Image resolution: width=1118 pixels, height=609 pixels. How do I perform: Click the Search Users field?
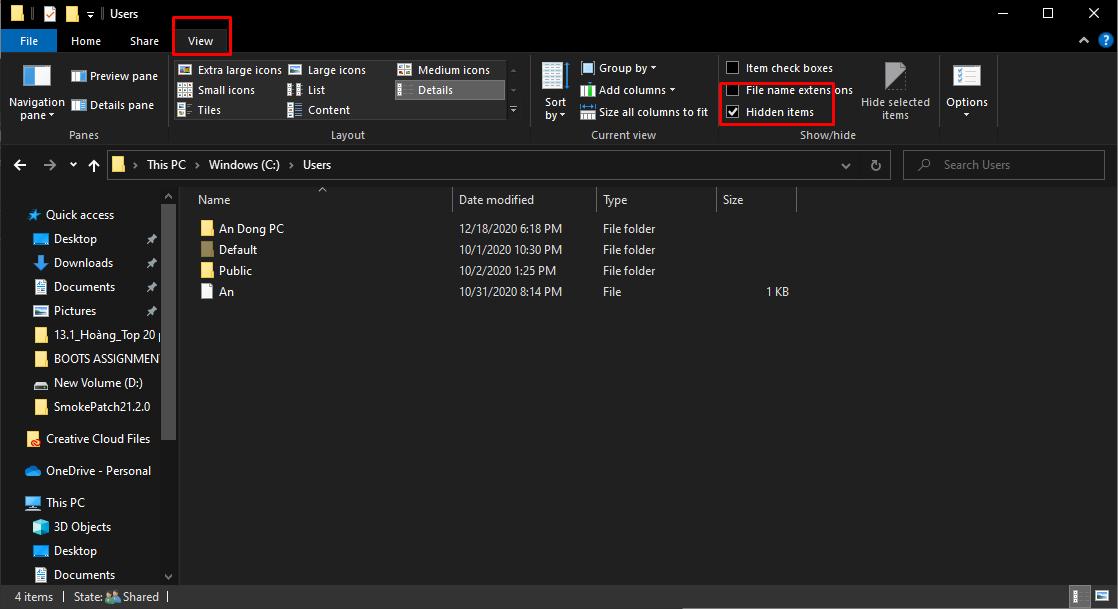pos(1004,165)
